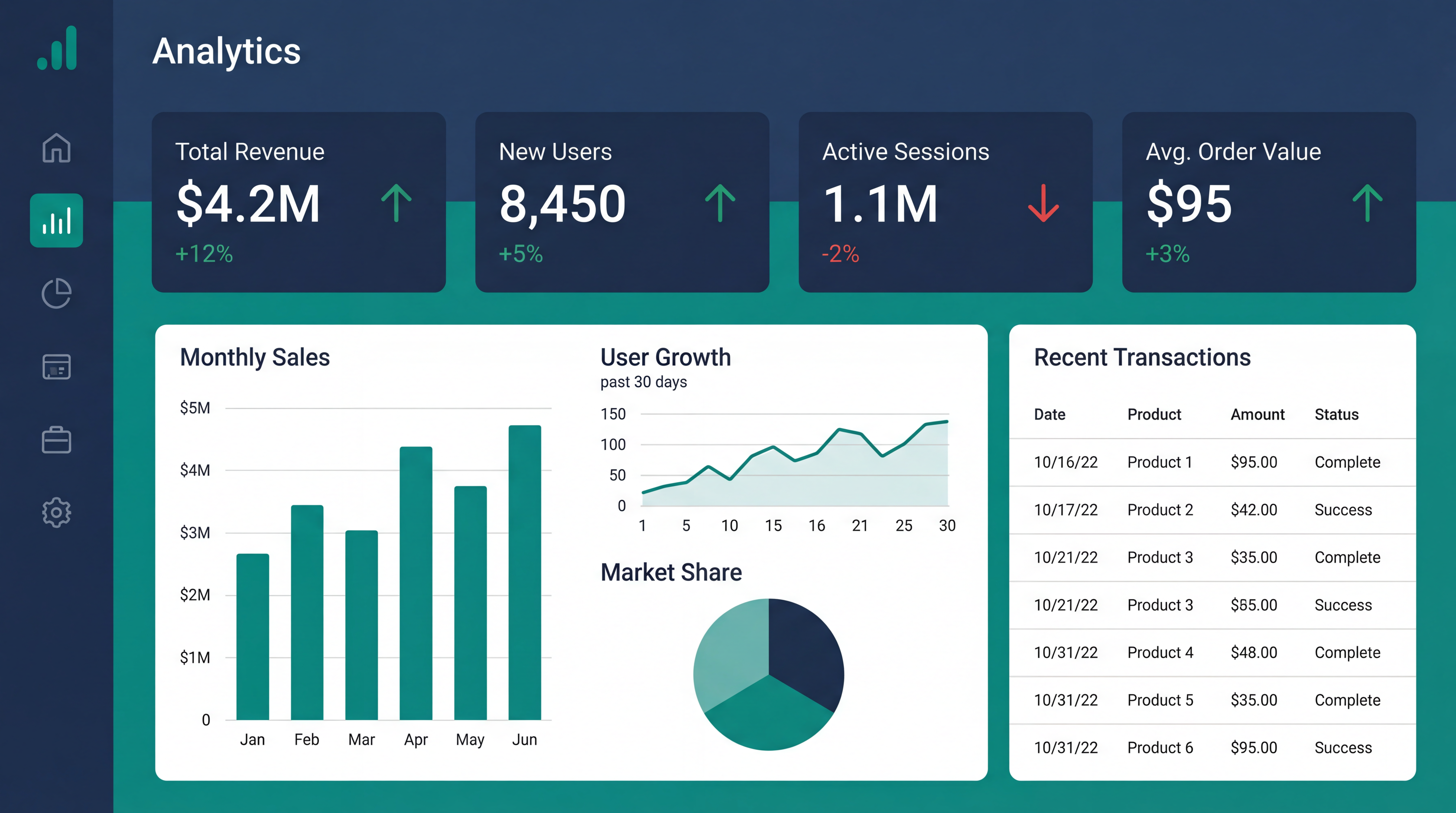The width and height of the screenshot is (1456, 813).
Task: Click the User Growth chart title
Action: [665, 357]
